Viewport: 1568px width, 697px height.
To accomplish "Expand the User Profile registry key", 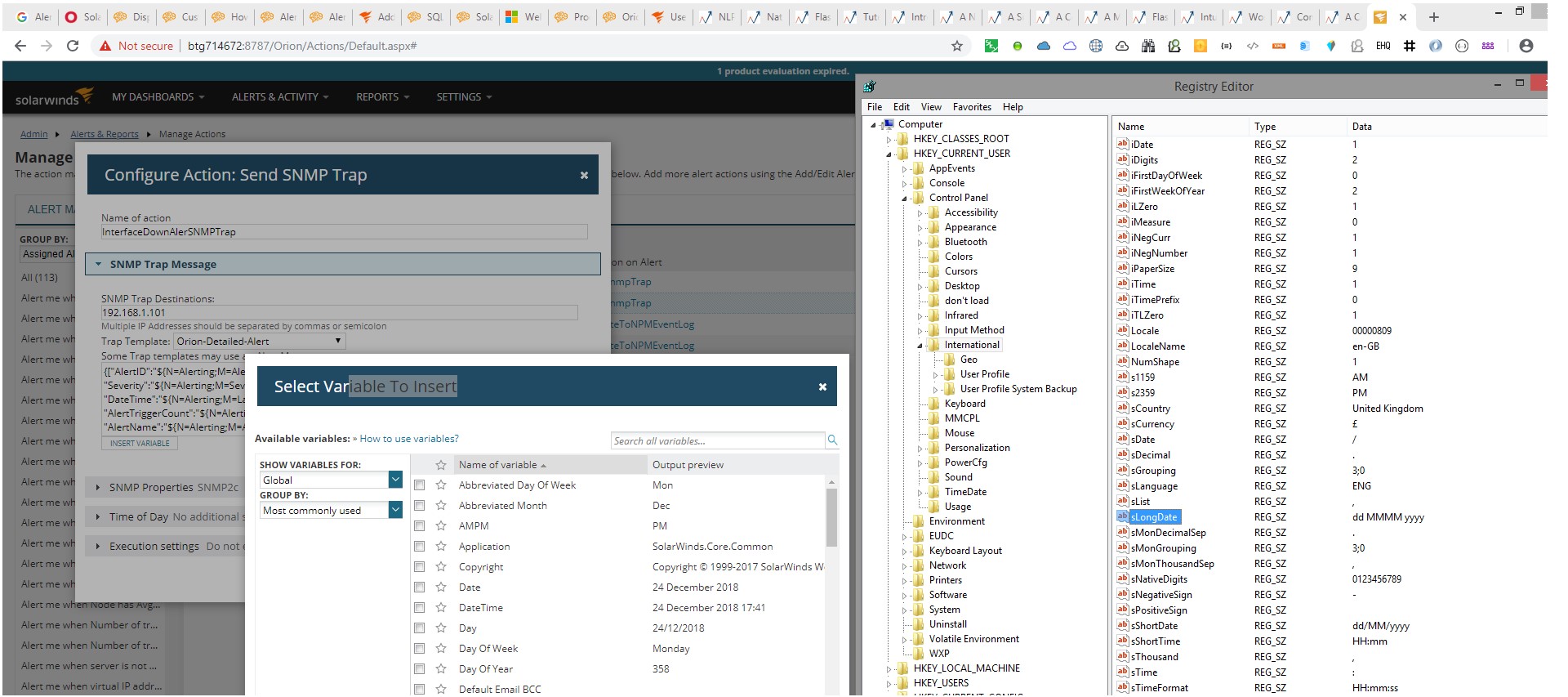I will 936,374.
